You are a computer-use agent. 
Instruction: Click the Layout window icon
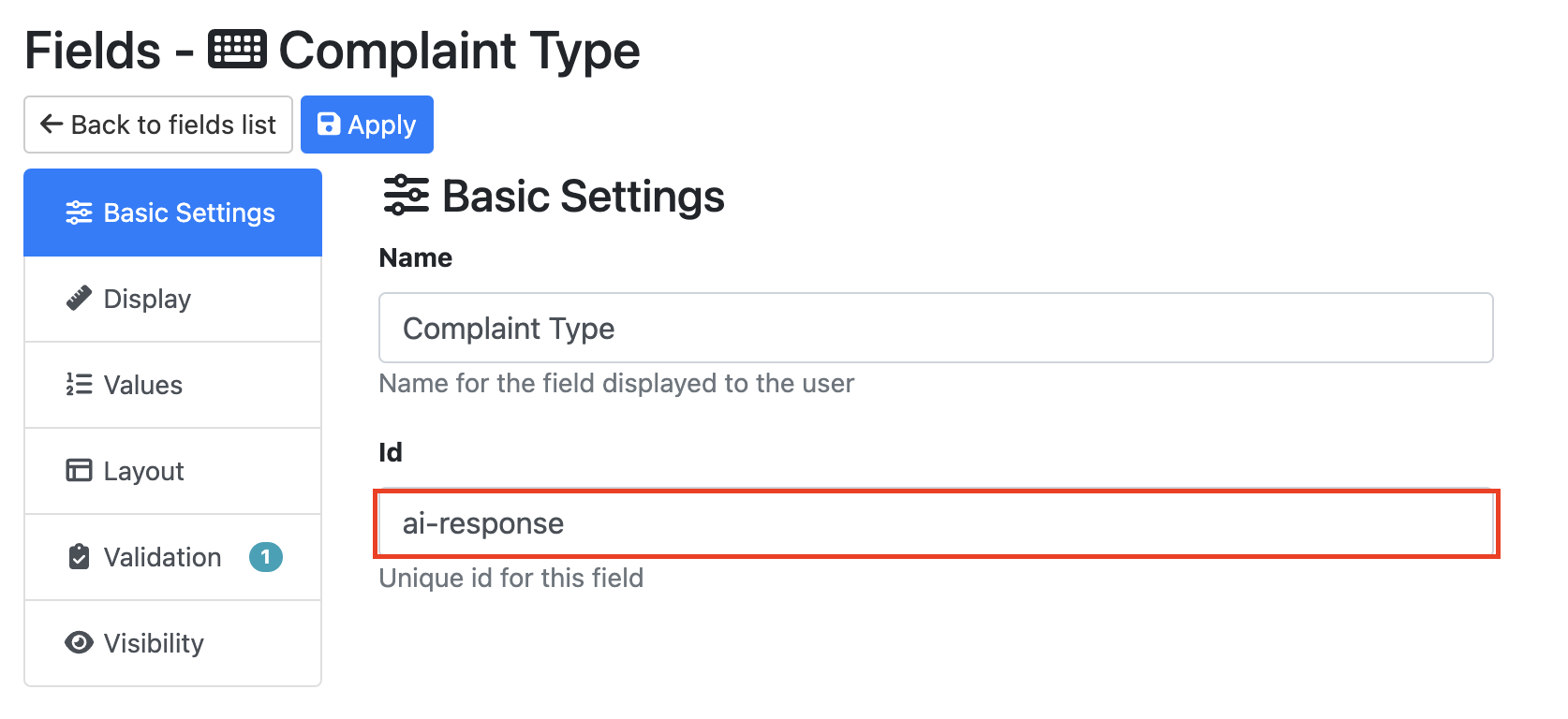tap(79, 470)
